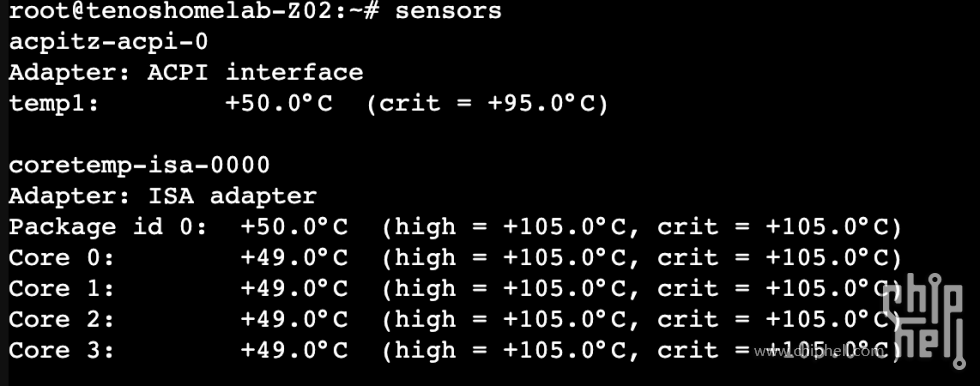980x386 pixels.
Task: Click the Package id 0 +50.0°C reading
Action: point(294,227)
